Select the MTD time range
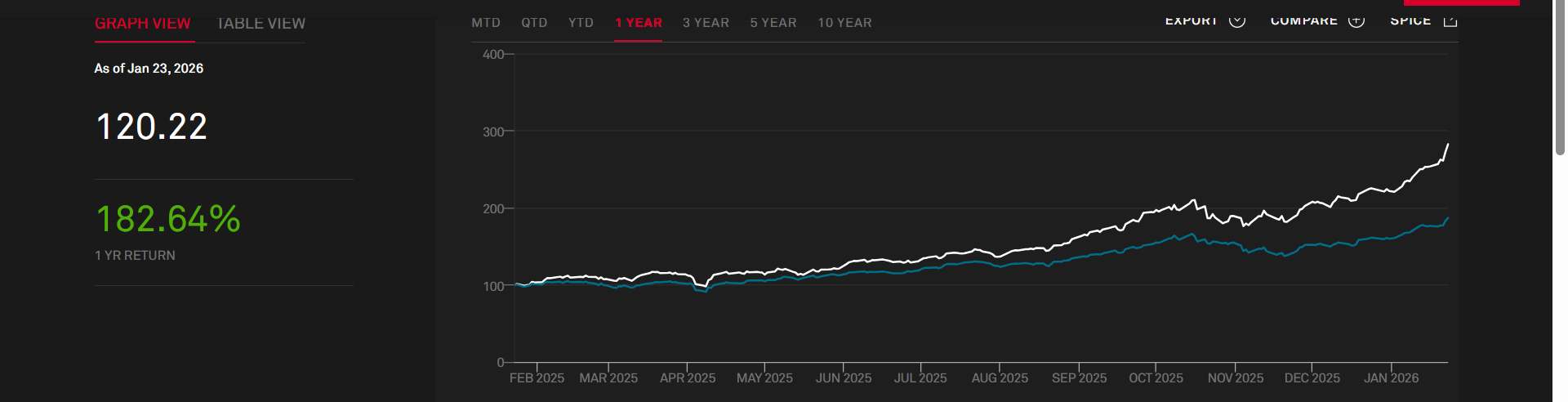Viewport: 1568px width, 402px height. click(486, 23)
